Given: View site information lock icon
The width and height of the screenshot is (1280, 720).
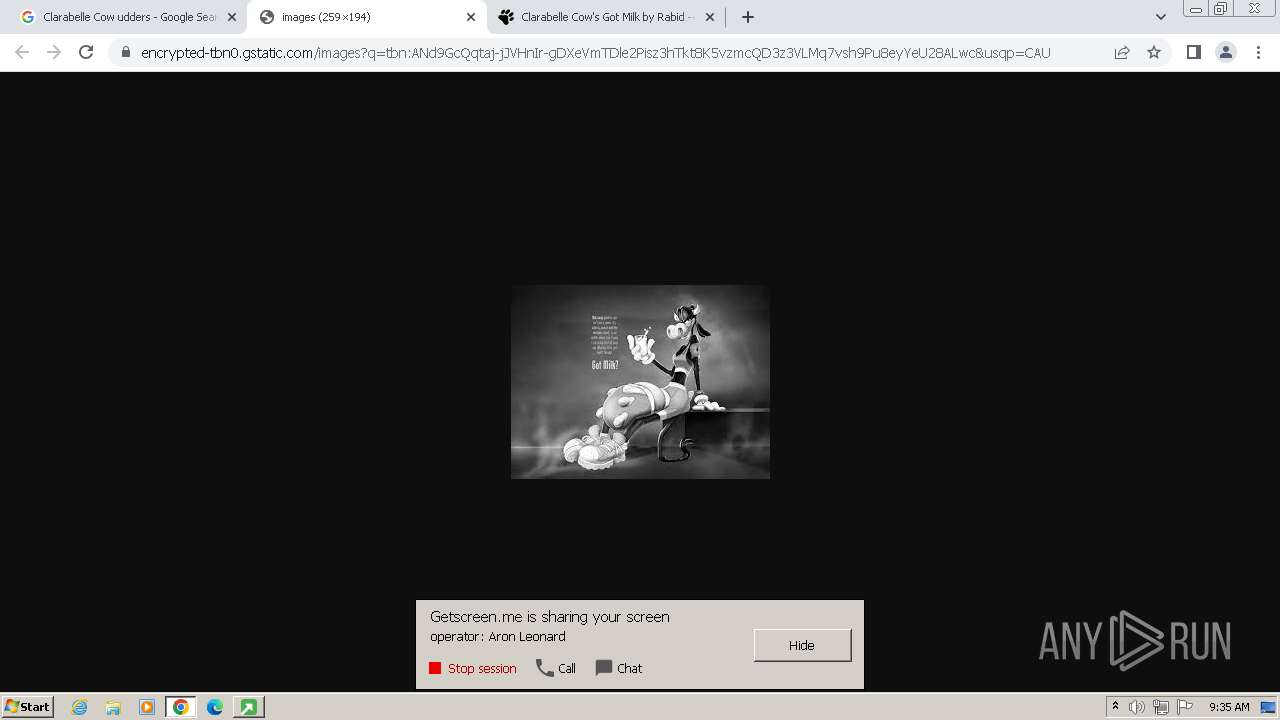Looking at the screenshot, I should (126, 53).
